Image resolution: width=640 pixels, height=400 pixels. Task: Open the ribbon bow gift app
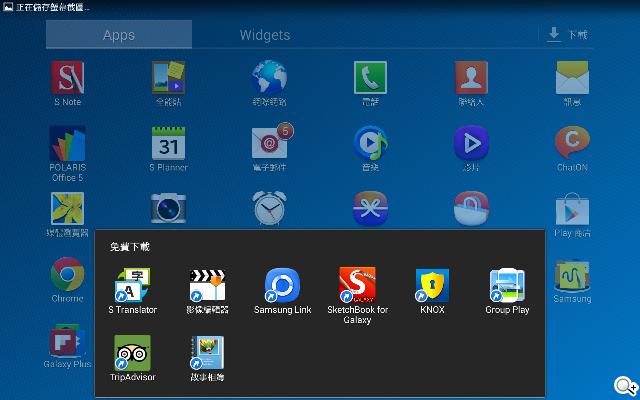370,208
